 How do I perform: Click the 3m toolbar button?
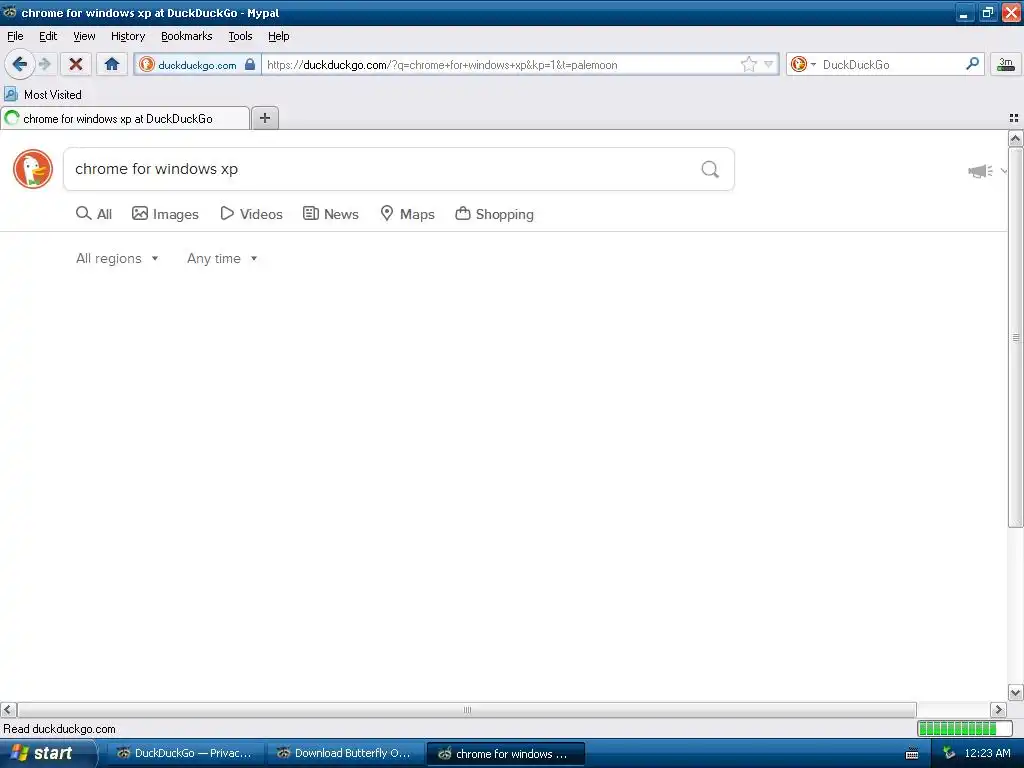click(1006, 64)
